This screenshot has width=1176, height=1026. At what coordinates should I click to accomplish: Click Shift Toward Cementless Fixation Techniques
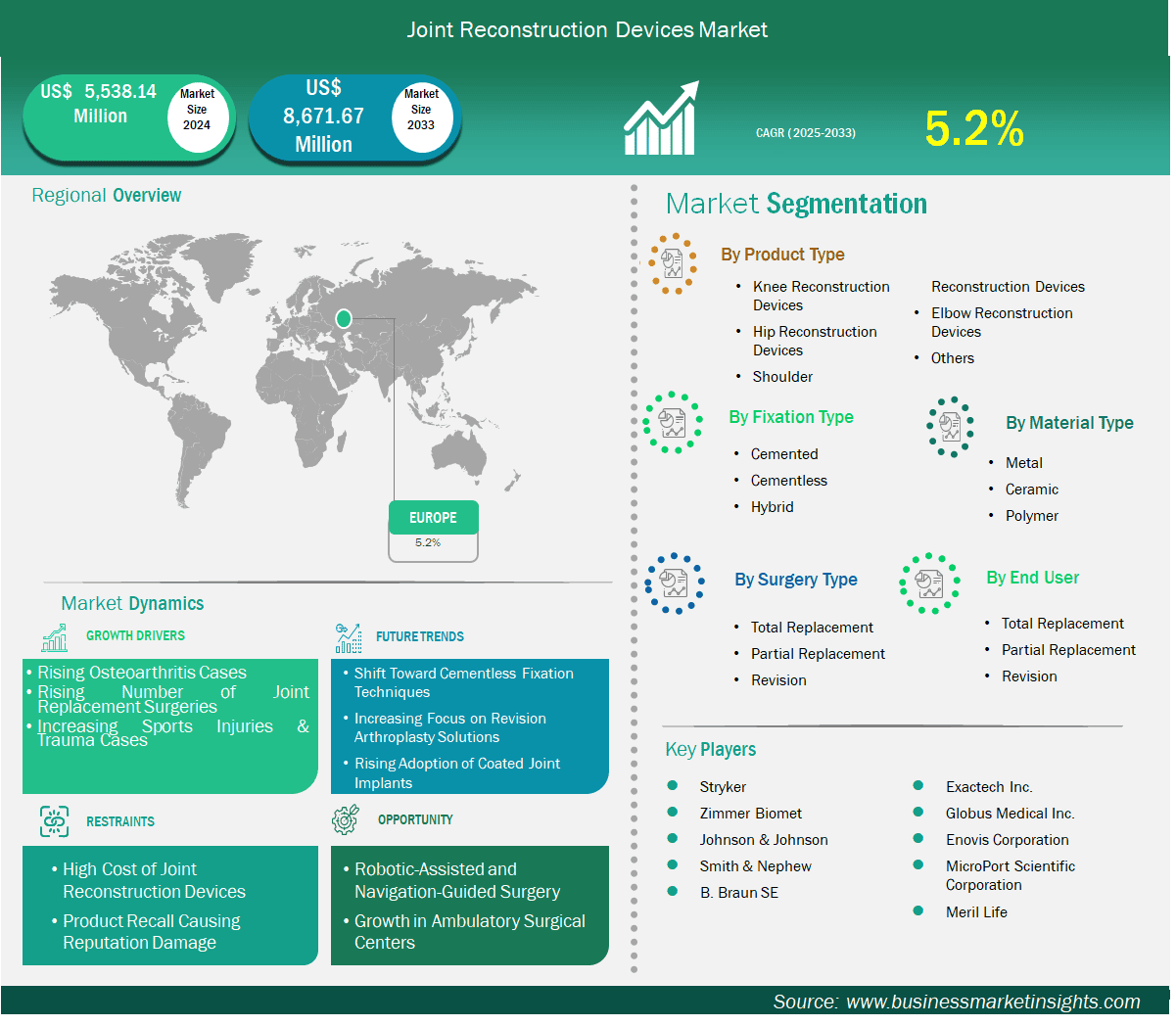[464, 682]
